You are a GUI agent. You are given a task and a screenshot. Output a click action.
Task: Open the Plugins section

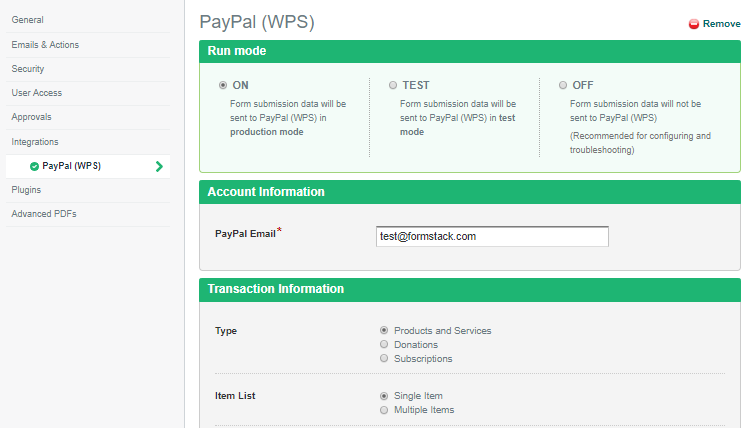coord(26,189)
